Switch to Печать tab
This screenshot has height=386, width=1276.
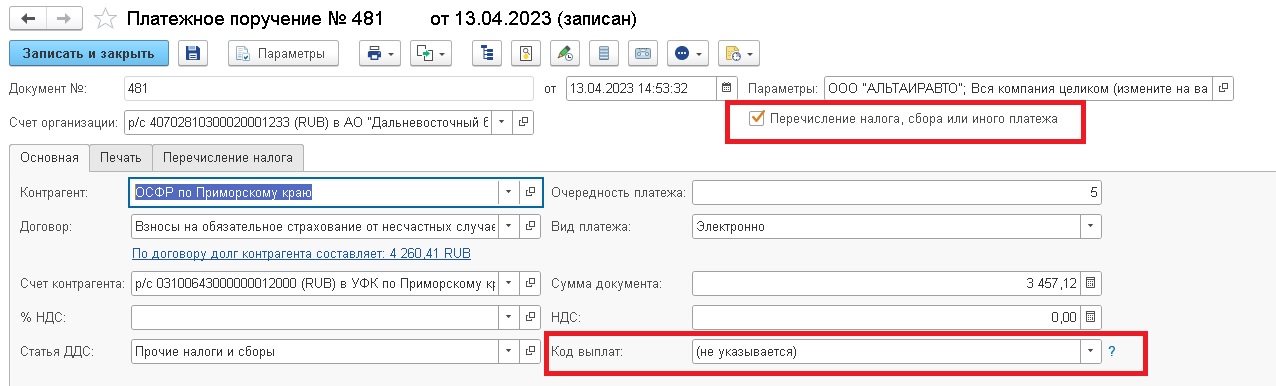(x=121, y=157)
